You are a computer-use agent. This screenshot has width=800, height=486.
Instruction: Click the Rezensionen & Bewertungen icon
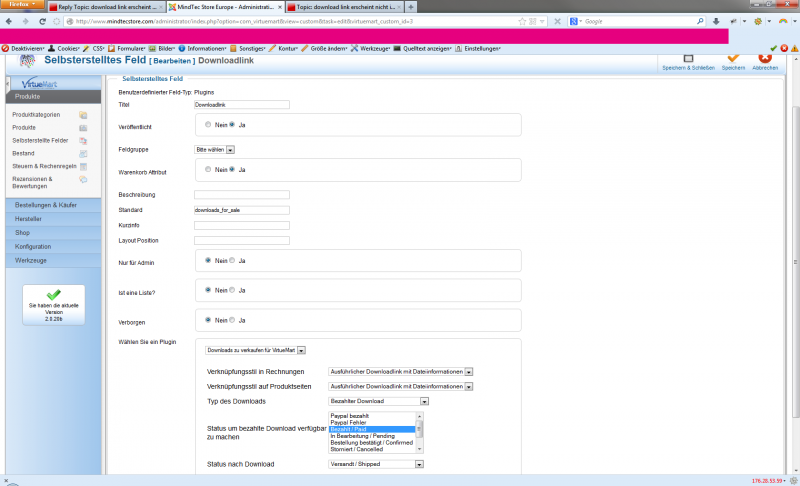(83, 179)
